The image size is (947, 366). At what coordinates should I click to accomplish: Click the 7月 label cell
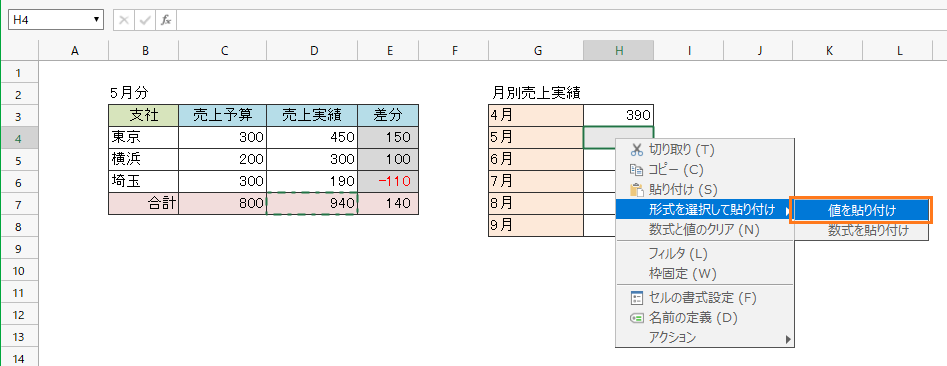pyautogui.click(x=536, y=181)
